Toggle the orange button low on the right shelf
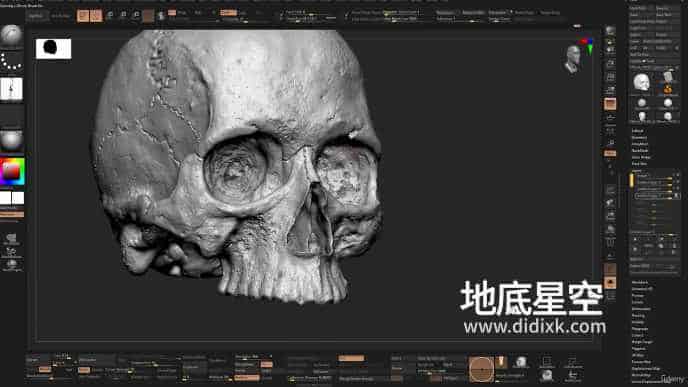 click(x=610, y=283)
